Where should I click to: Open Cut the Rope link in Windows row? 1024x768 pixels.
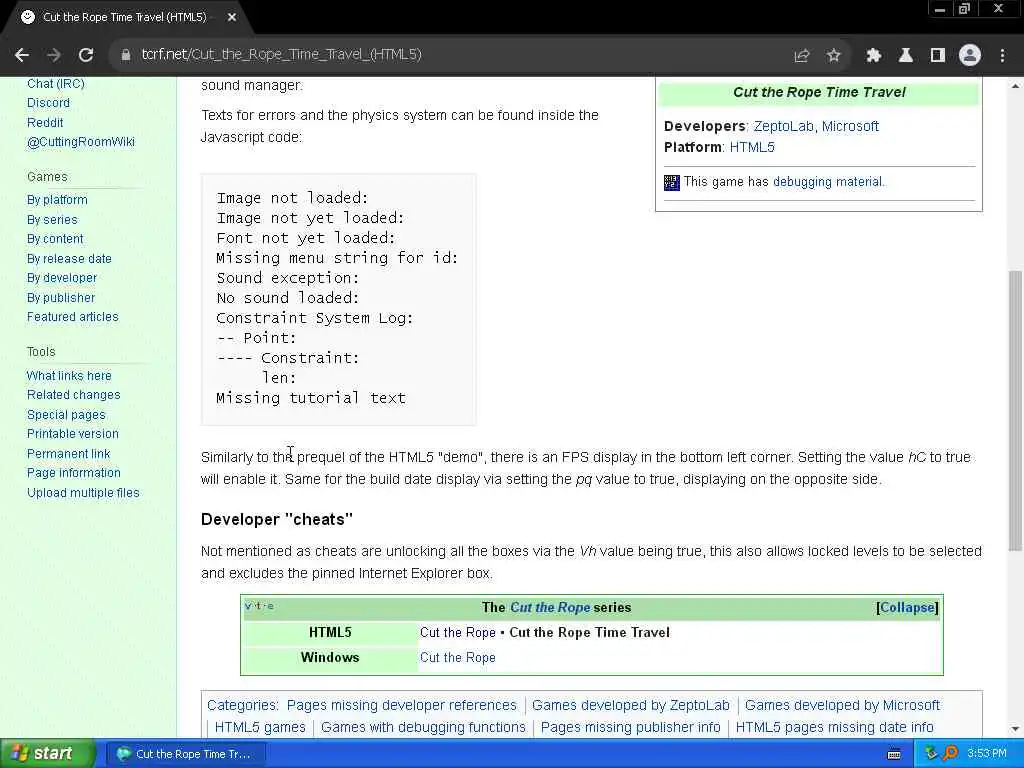(x=458, y=658)
